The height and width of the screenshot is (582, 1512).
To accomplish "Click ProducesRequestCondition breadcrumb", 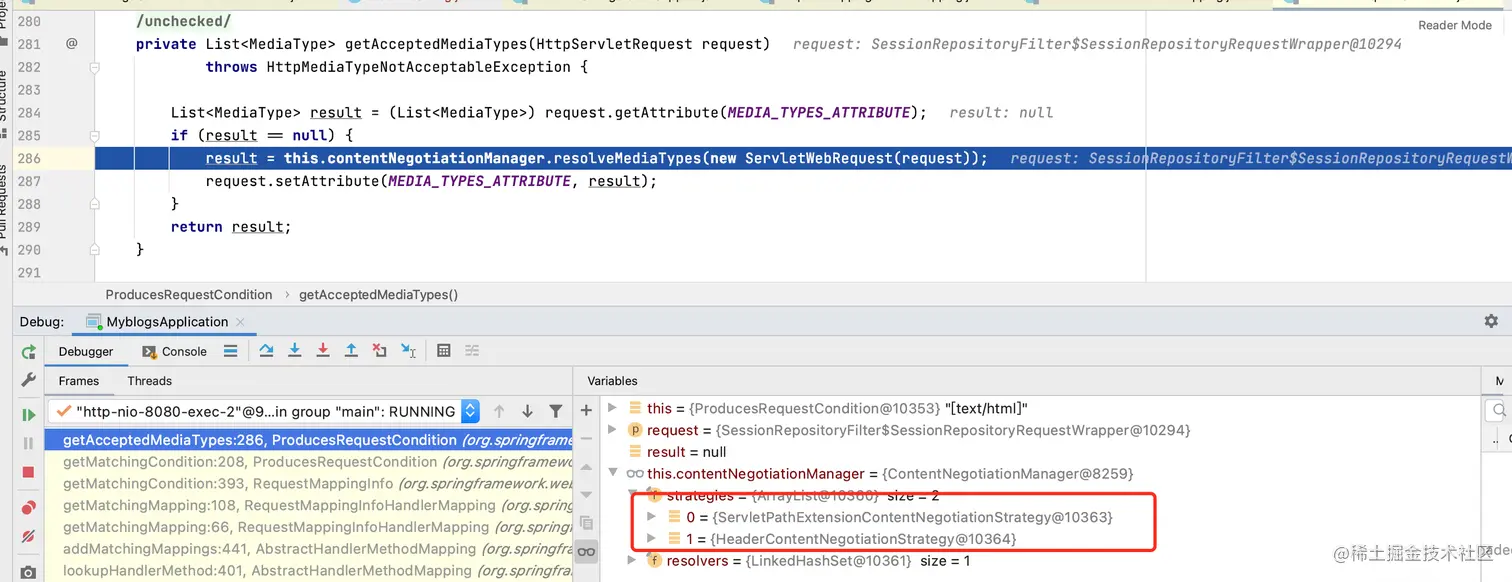I will coord(189,295).
